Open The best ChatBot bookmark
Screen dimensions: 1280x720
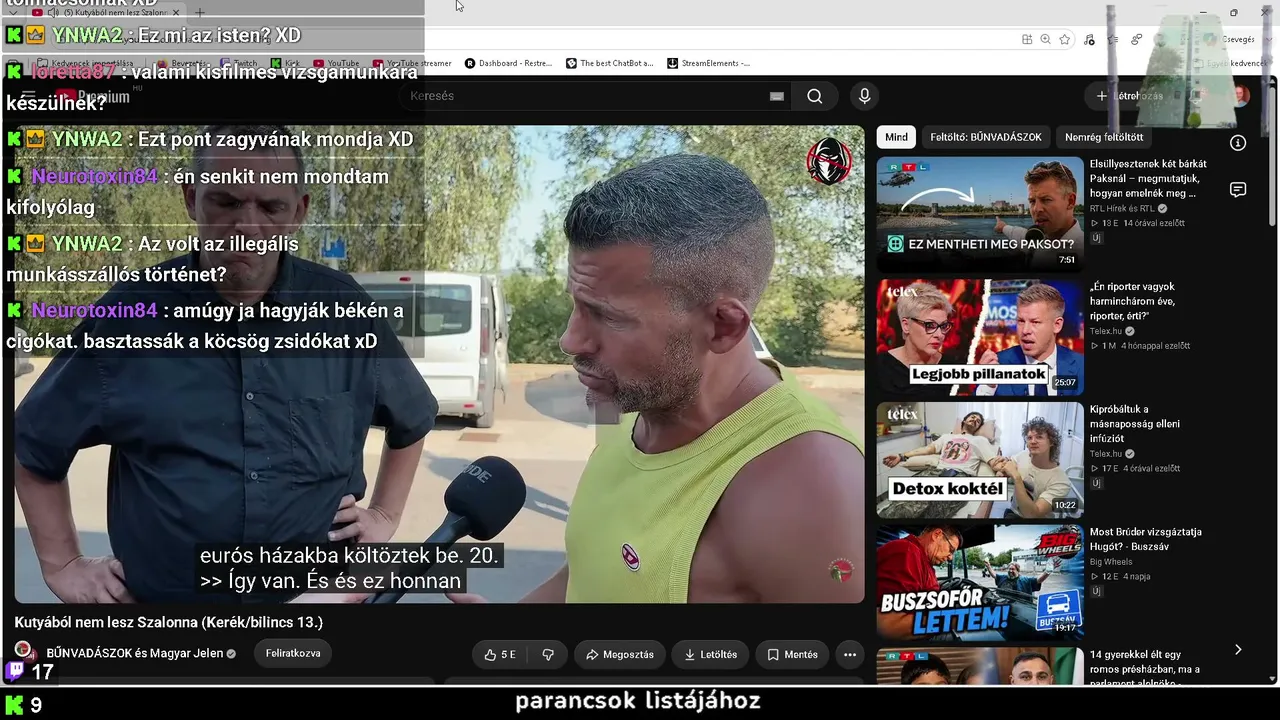(x=609, y=63)
